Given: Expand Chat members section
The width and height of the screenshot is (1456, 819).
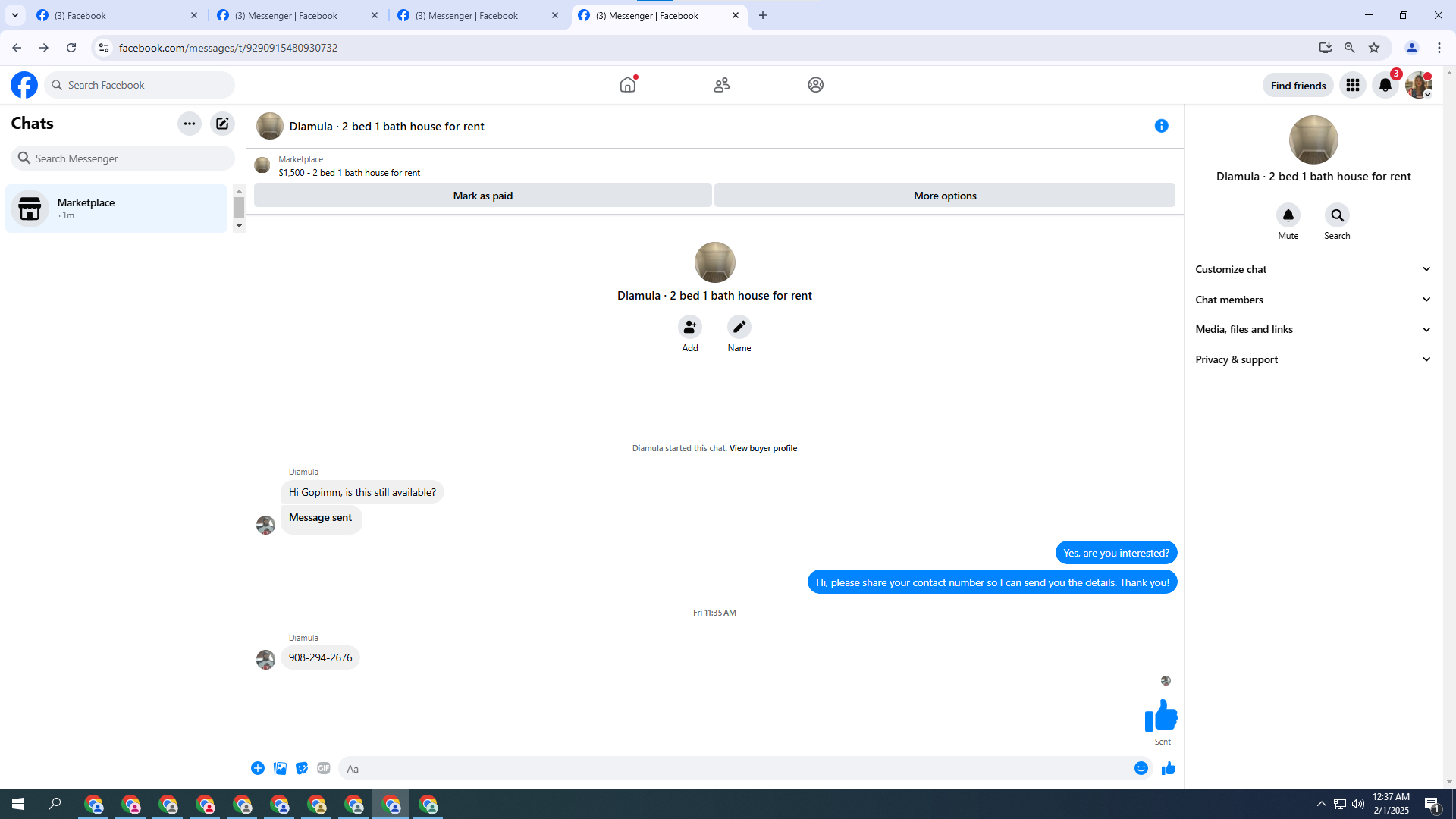Looking at the screenshot, I should click(x=1313, y=300).
